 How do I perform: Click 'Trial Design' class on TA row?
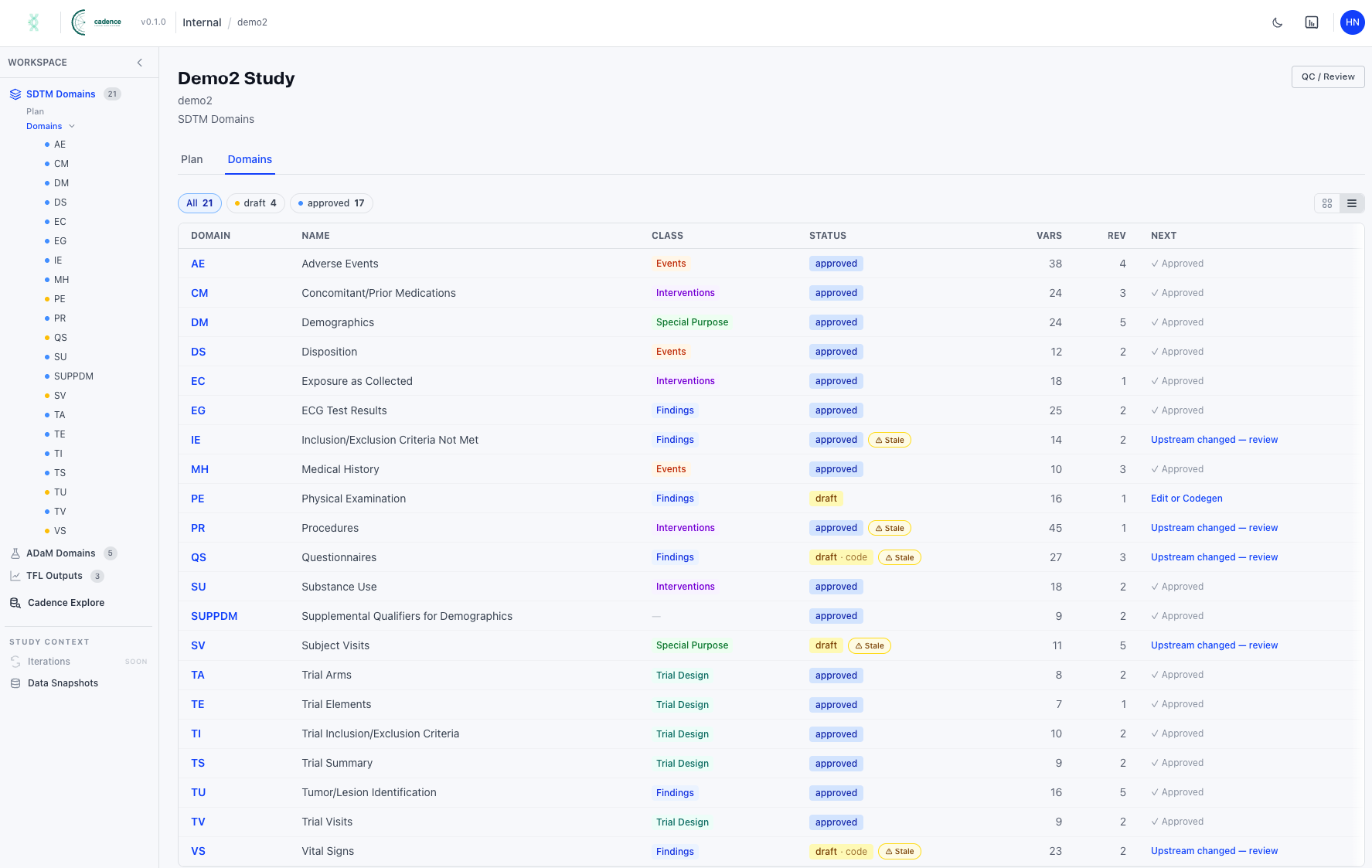pos(683,676)
